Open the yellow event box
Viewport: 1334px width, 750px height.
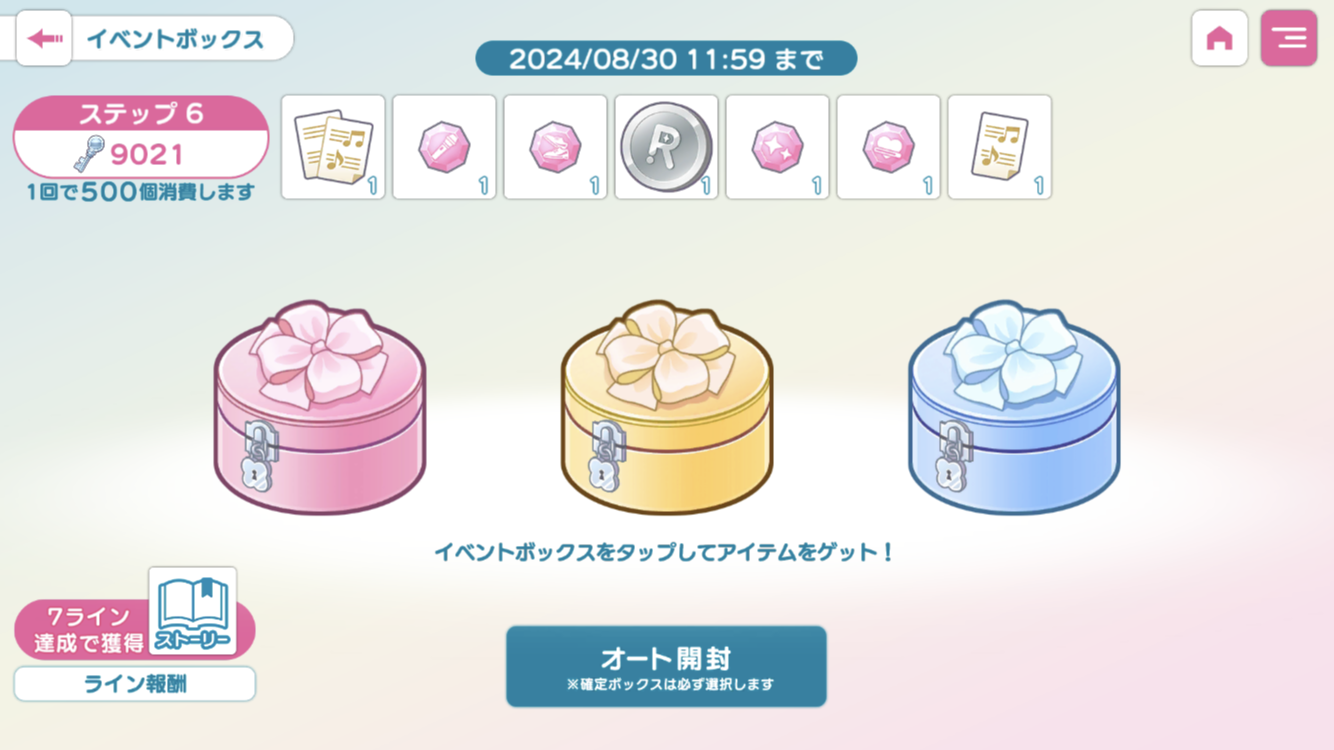click(667, 407)
